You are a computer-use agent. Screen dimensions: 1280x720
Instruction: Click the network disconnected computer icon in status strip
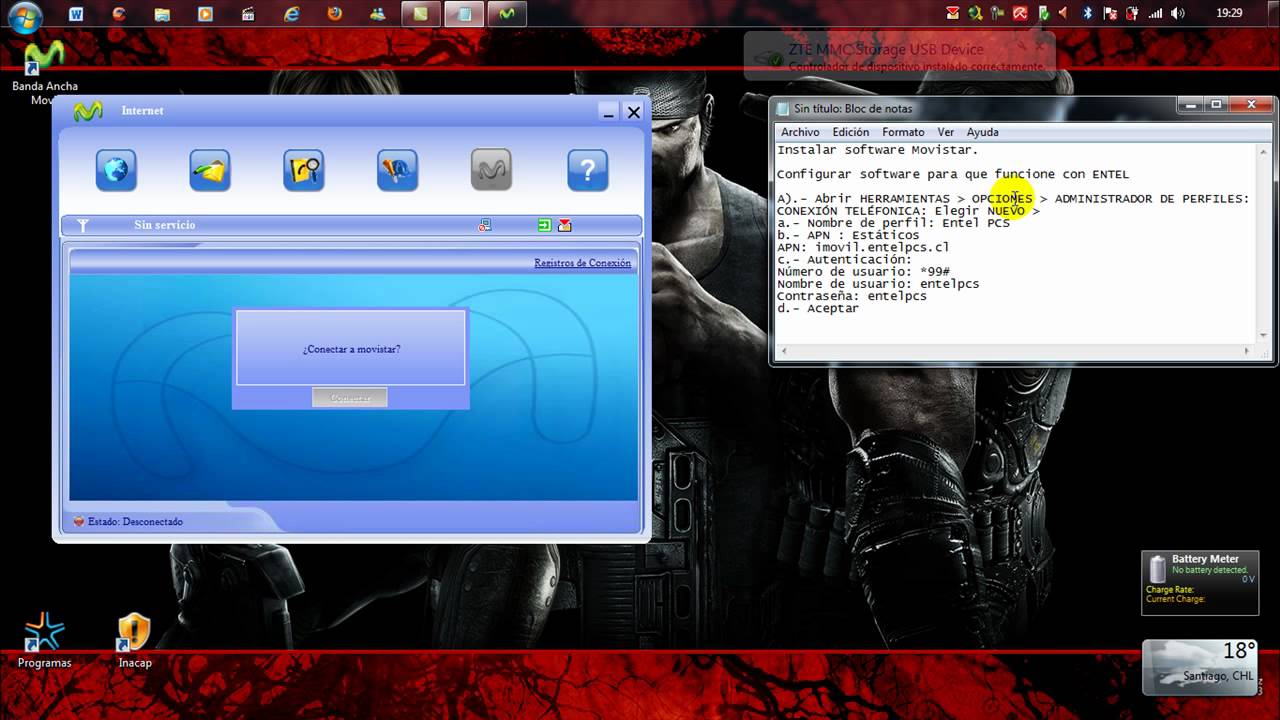pos(485,226)
